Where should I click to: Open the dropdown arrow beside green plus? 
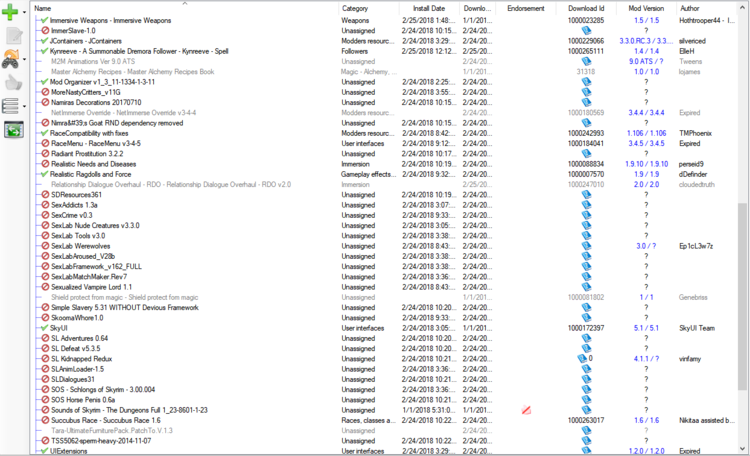[x=24, y=12]
